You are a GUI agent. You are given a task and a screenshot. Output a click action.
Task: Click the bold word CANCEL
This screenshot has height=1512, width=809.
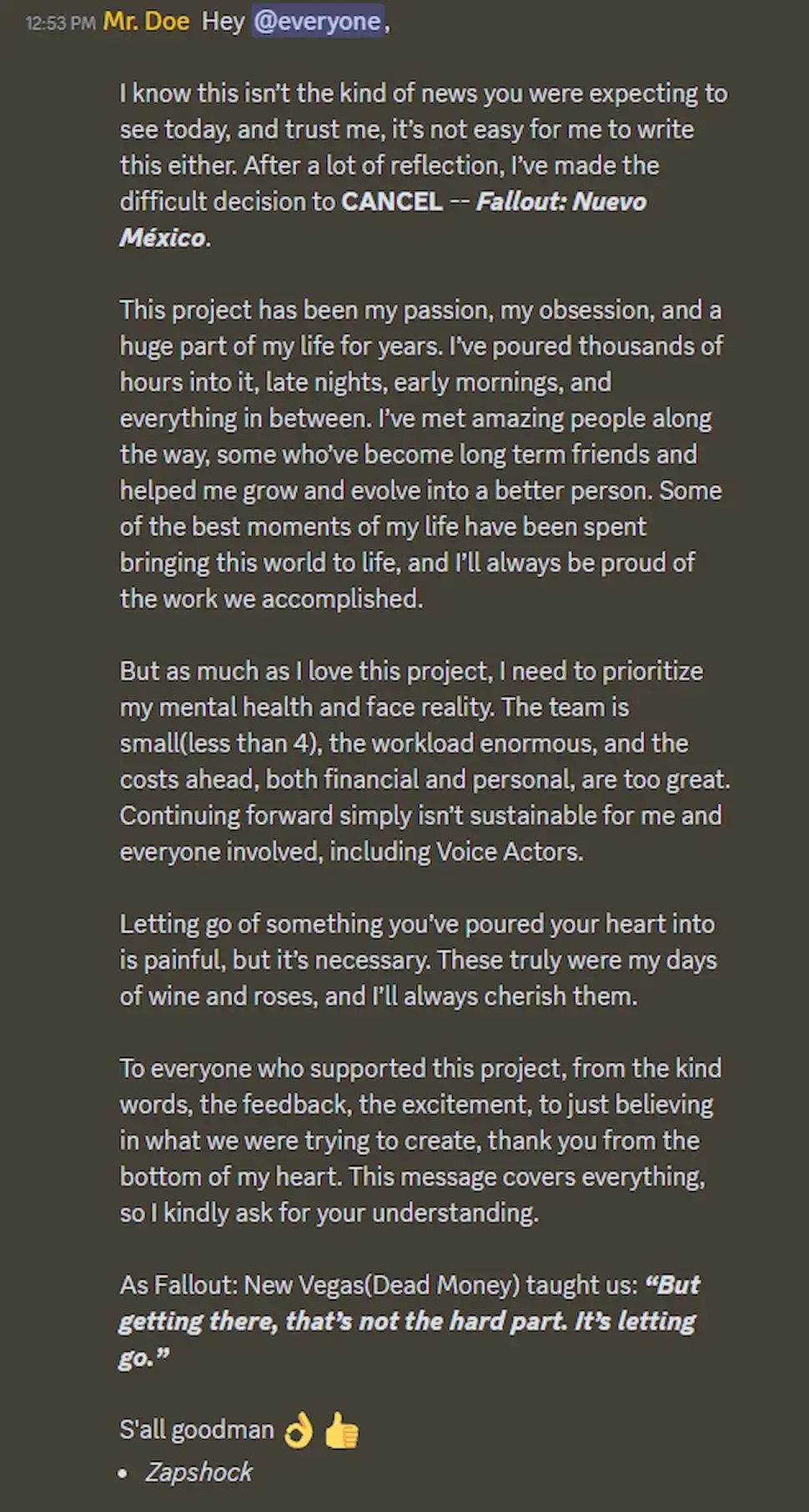392,202
